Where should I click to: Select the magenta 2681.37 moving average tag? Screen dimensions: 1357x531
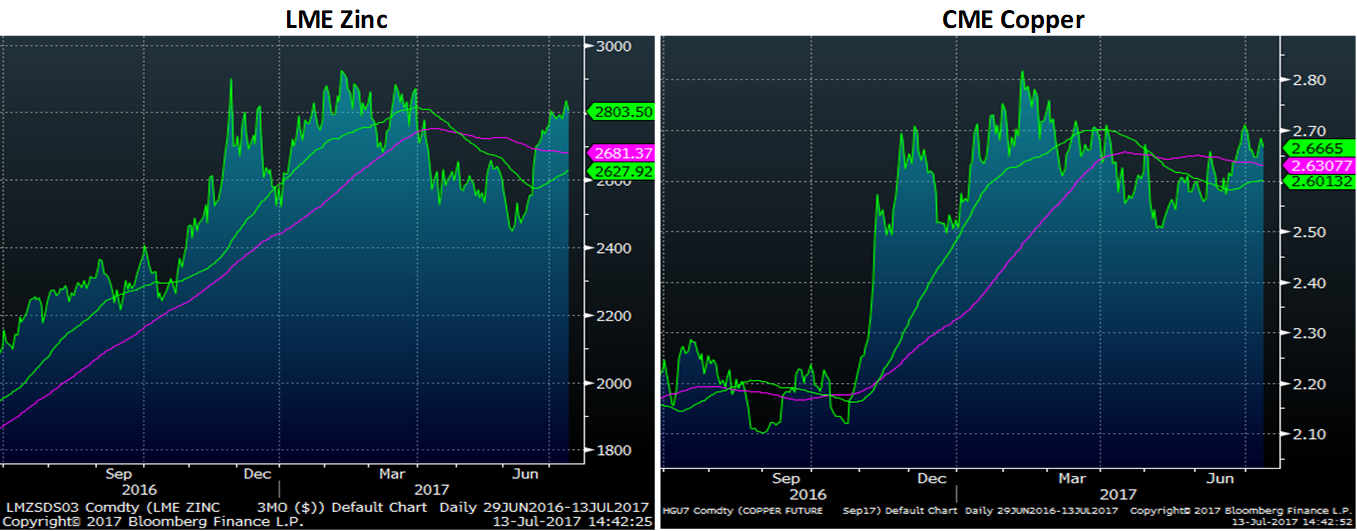622,153
